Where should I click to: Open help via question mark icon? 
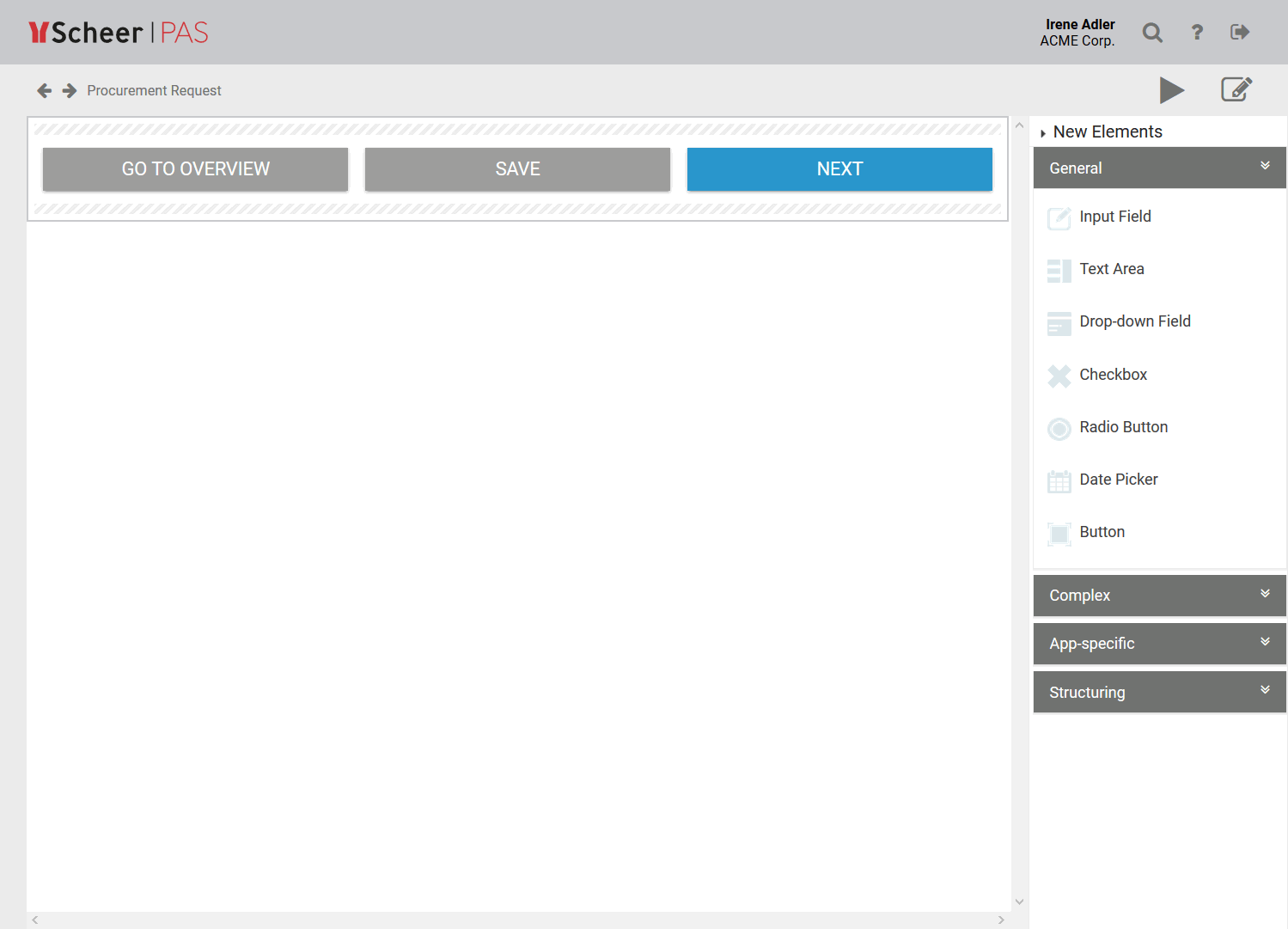click(1197, 33)
